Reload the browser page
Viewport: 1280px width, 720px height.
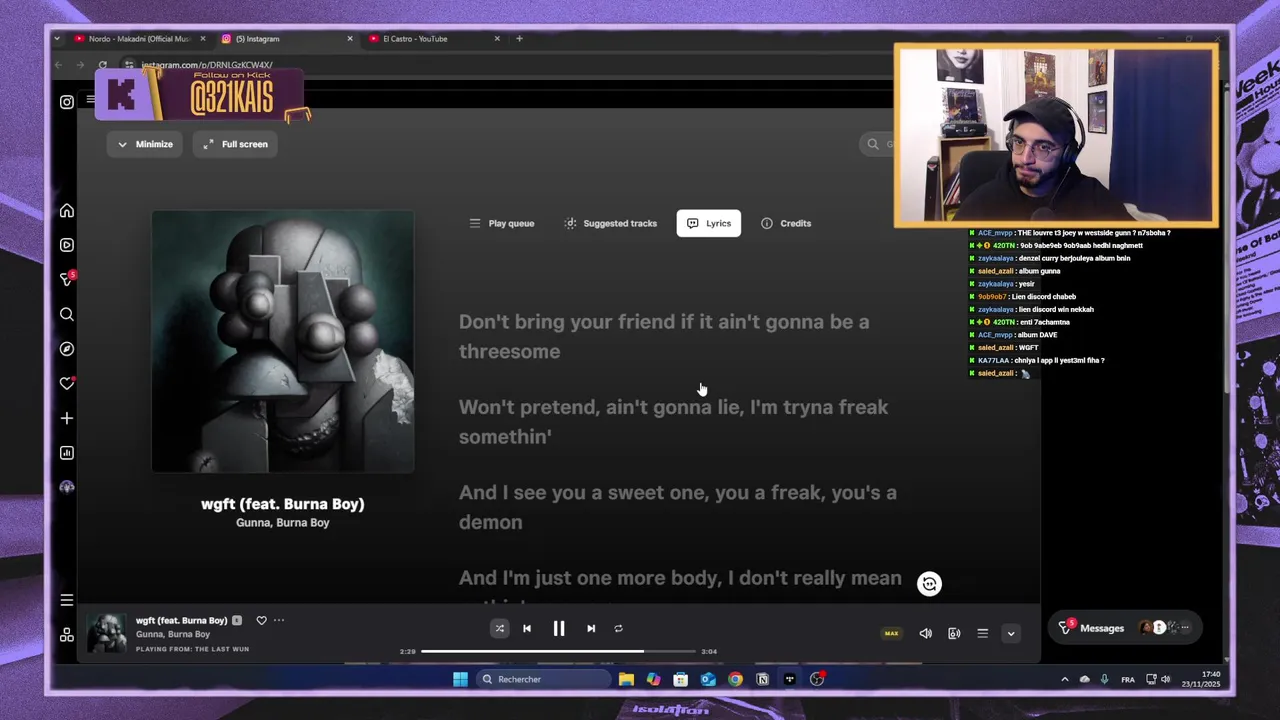click(x=102, y=65)
